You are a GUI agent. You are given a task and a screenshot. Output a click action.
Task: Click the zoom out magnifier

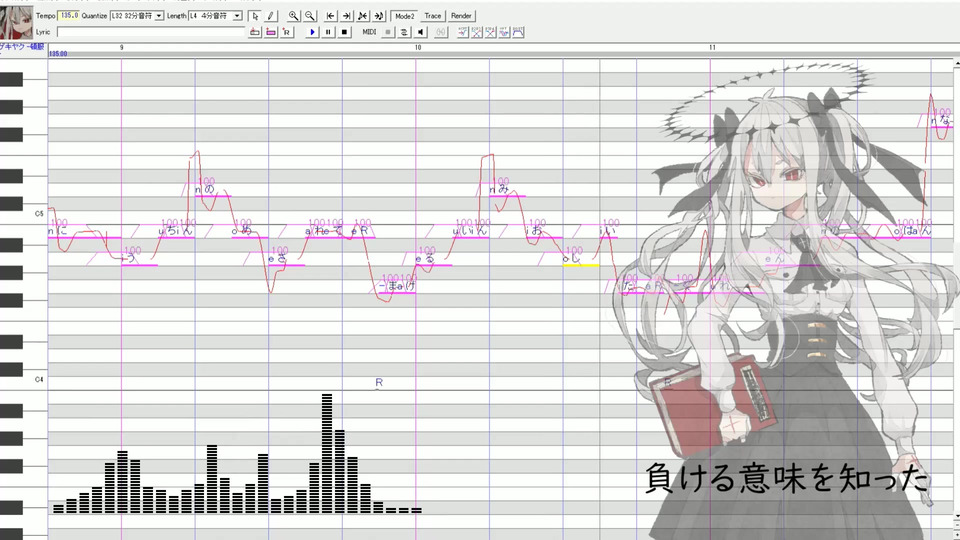click(x=310, y=16)
